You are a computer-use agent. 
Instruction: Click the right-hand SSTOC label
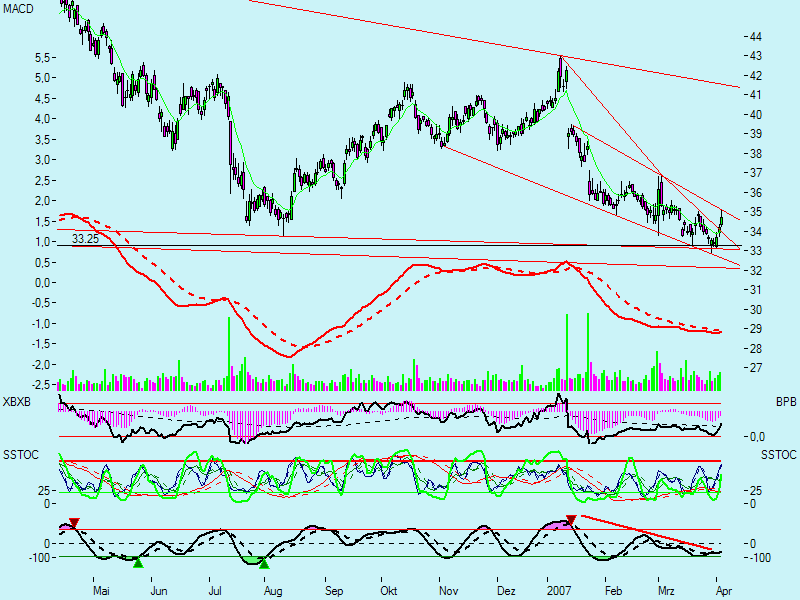pos(779,455)
